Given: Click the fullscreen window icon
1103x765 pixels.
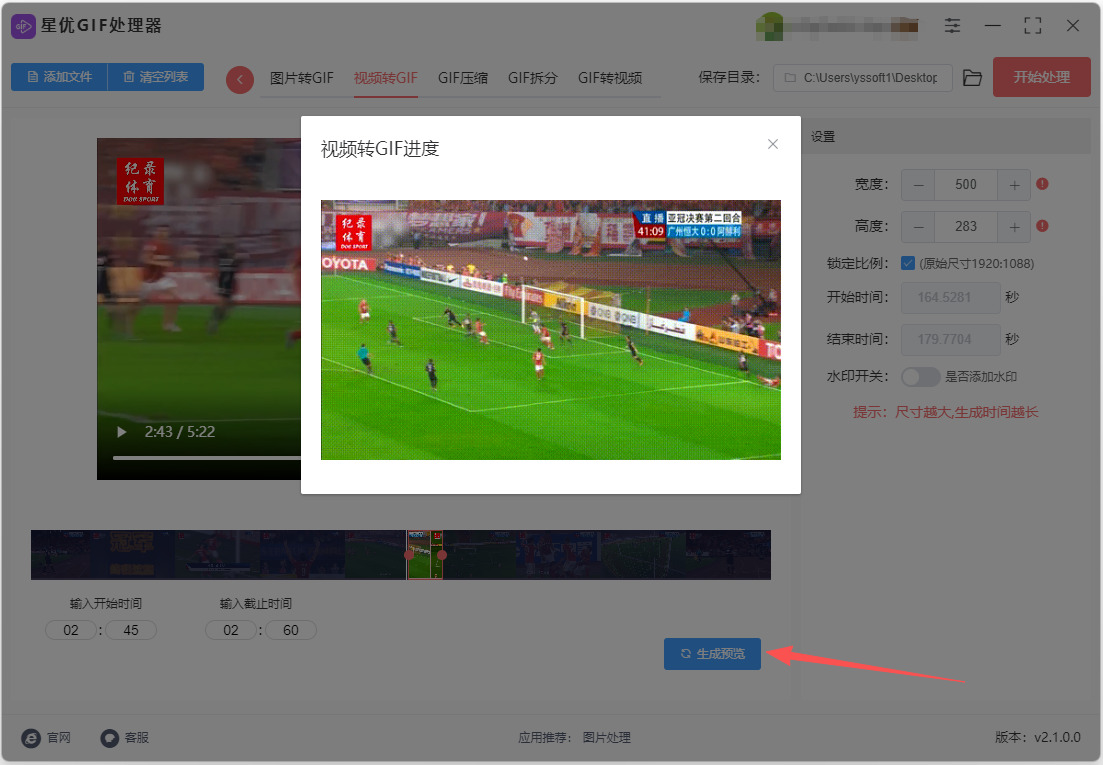Looking at the screenshot, I should [1032, 26].
